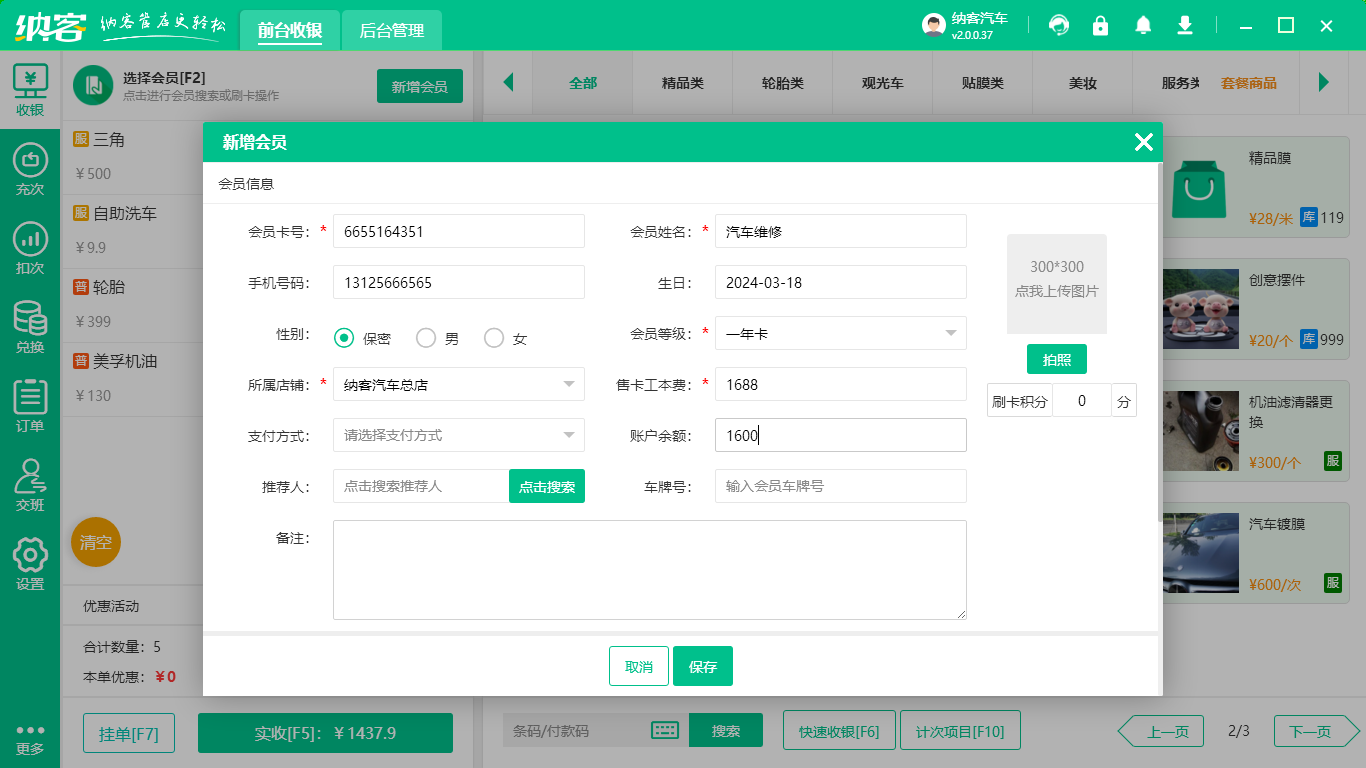Select the 男 gender radio button
Viewport: 1366px width, 768px height.
coord(426,338)
